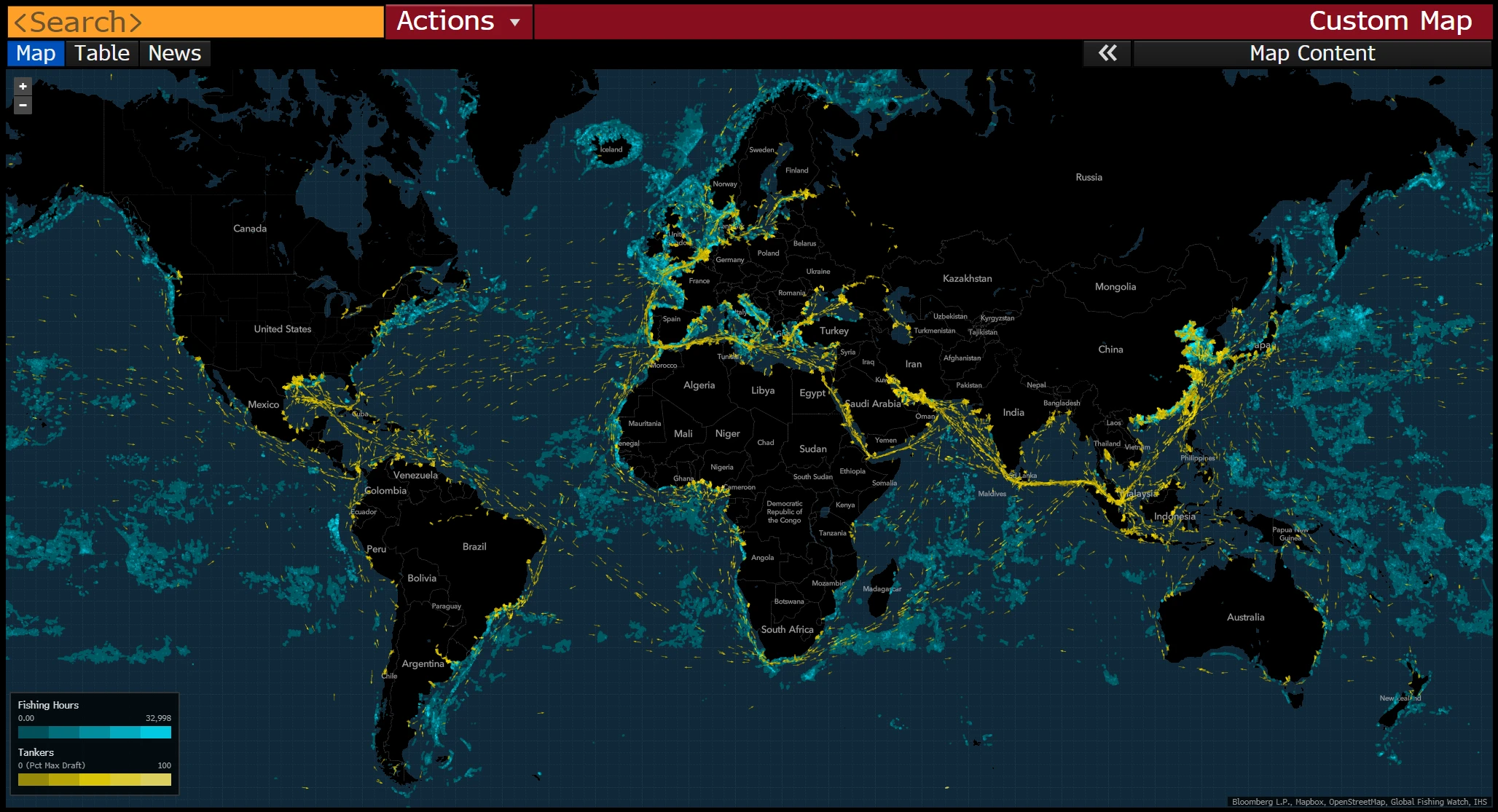Click the Tankers legend label

tap(36, 752)
